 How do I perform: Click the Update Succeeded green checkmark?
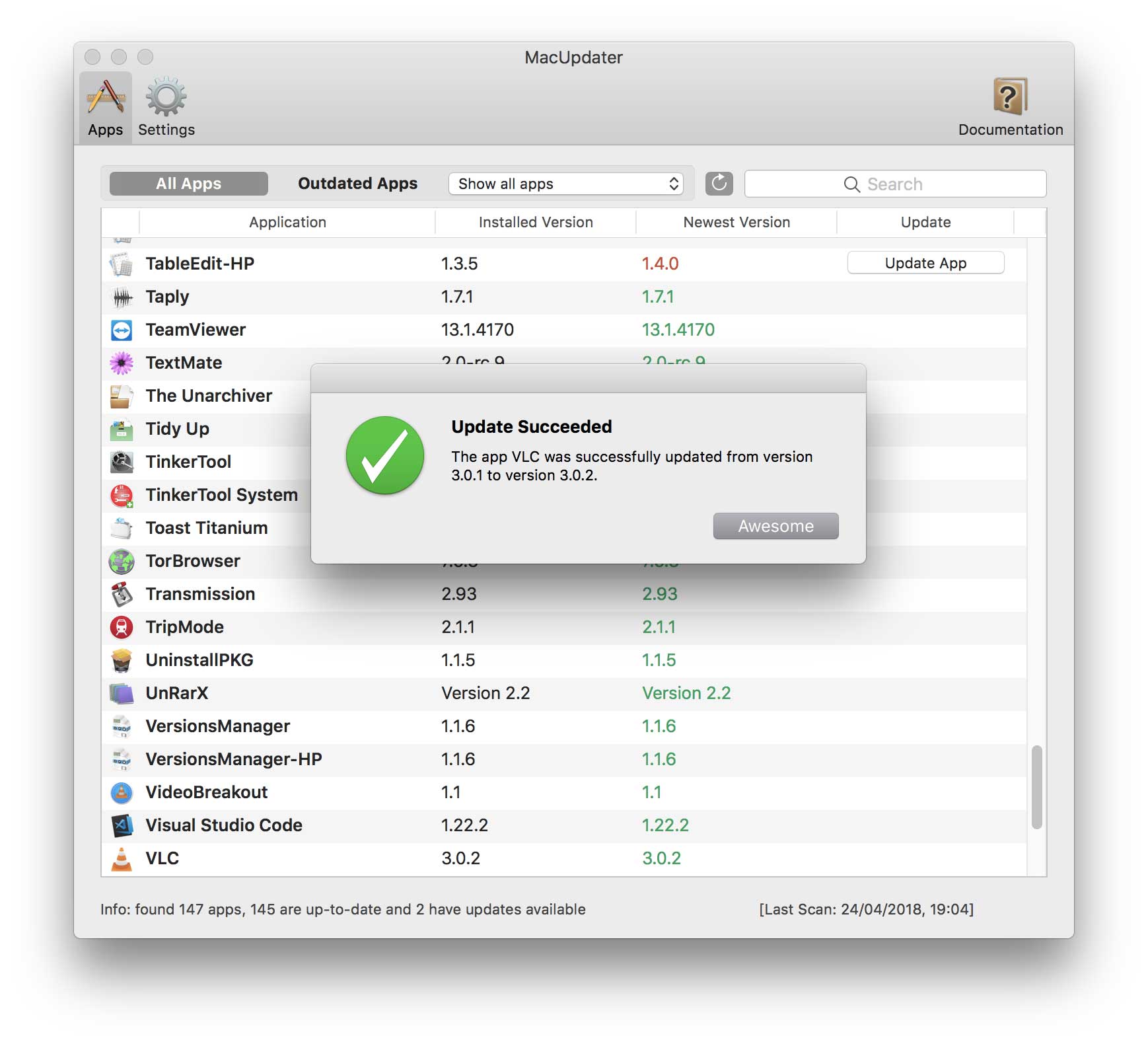point(385,455)
